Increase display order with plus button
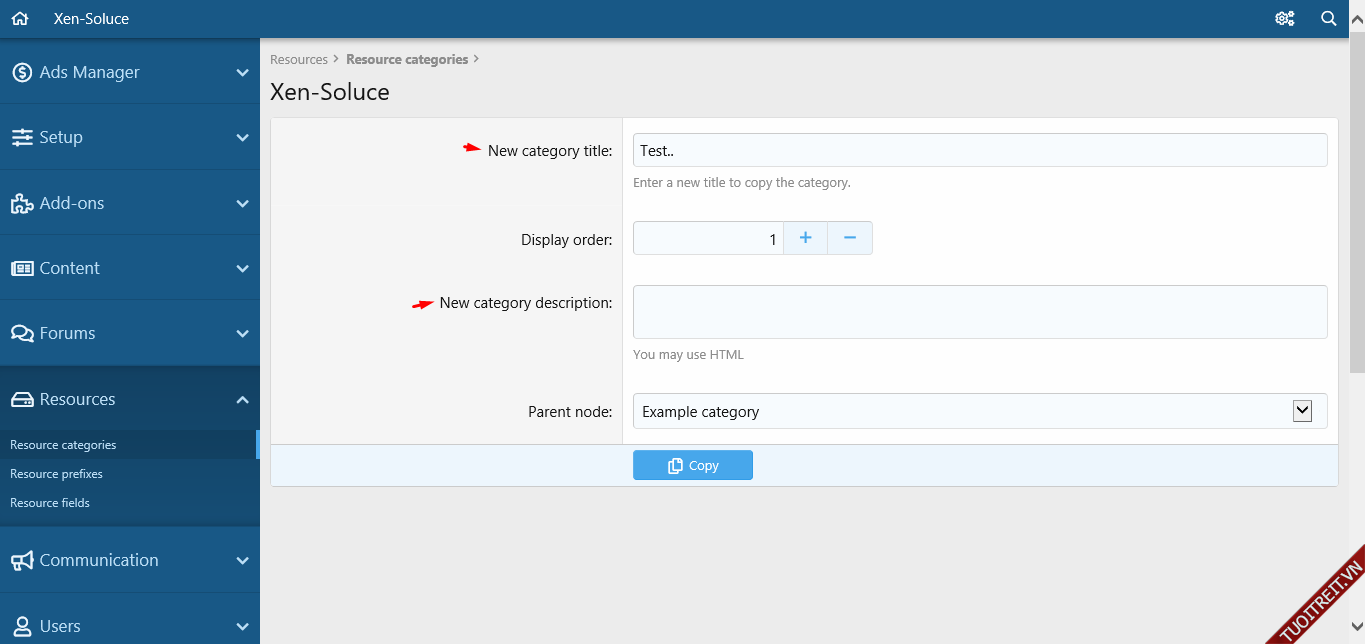This screenshot has height=644, width=1365. 805,238
